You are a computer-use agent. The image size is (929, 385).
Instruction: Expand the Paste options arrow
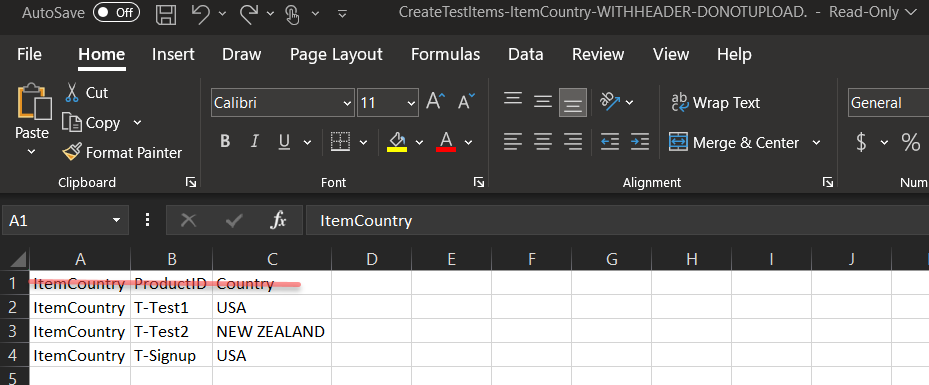coord(32,152)
